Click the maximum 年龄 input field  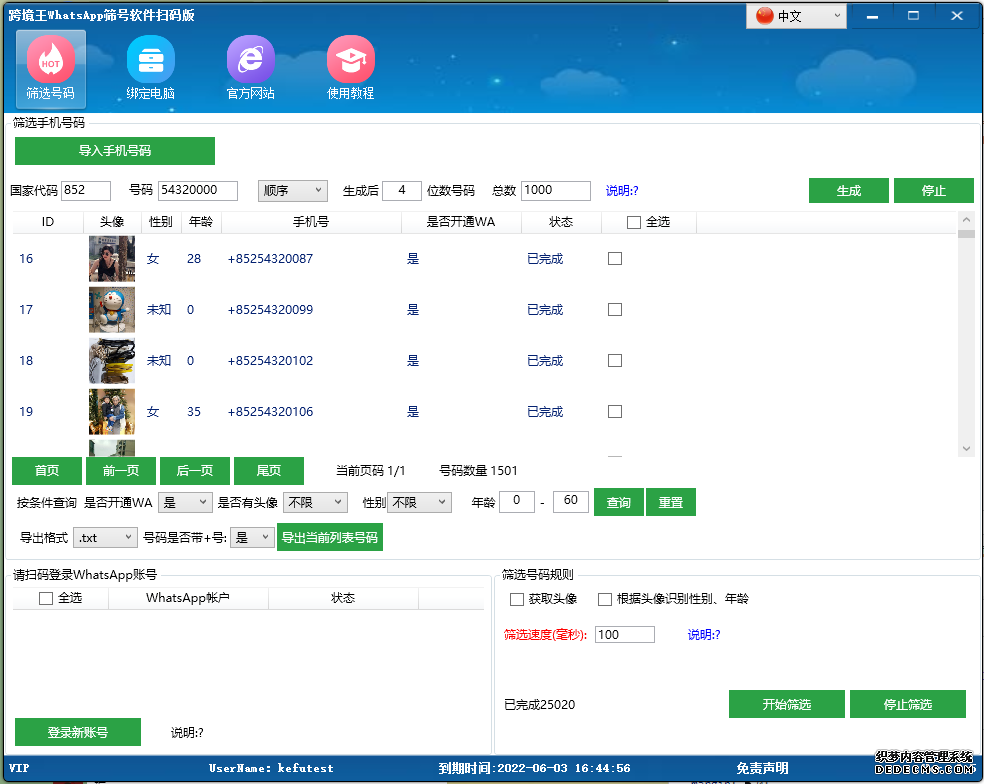(x=570, y=502)
